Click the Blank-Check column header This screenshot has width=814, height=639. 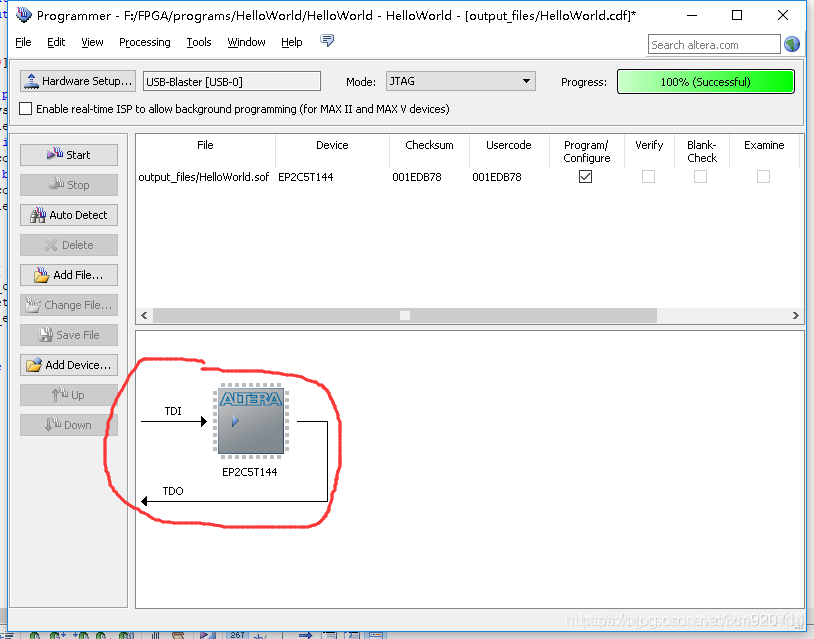point(702,152)
